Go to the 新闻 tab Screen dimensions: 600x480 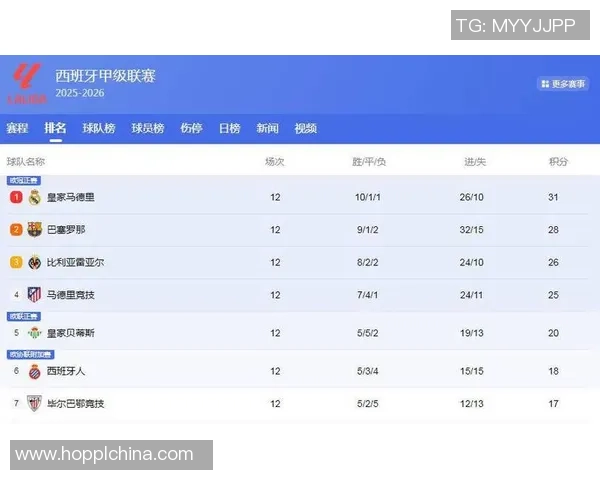(267, 128)
